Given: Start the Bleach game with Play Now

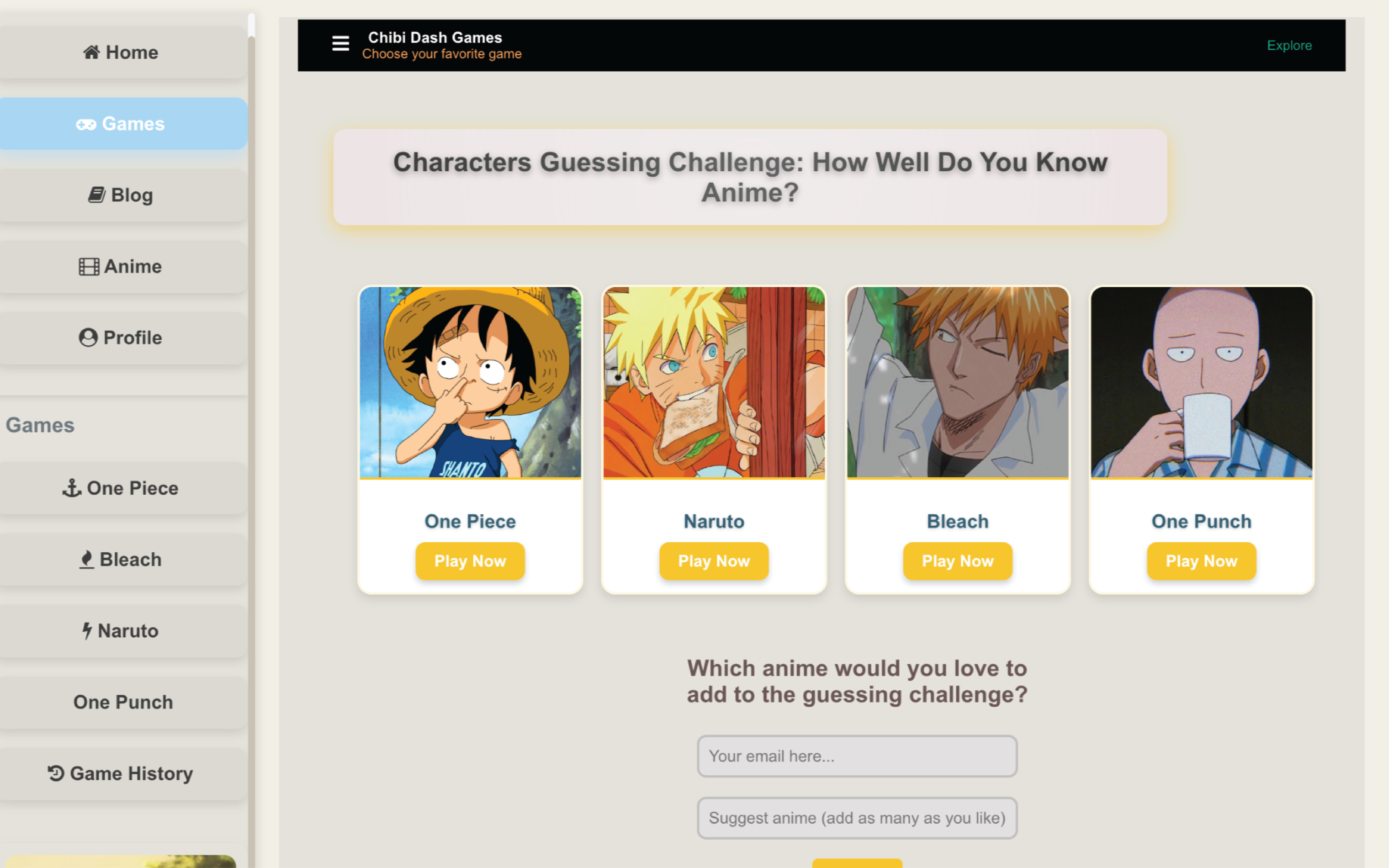Looking at the screenshot, I should pyautogui.click(x=957, y=561).
